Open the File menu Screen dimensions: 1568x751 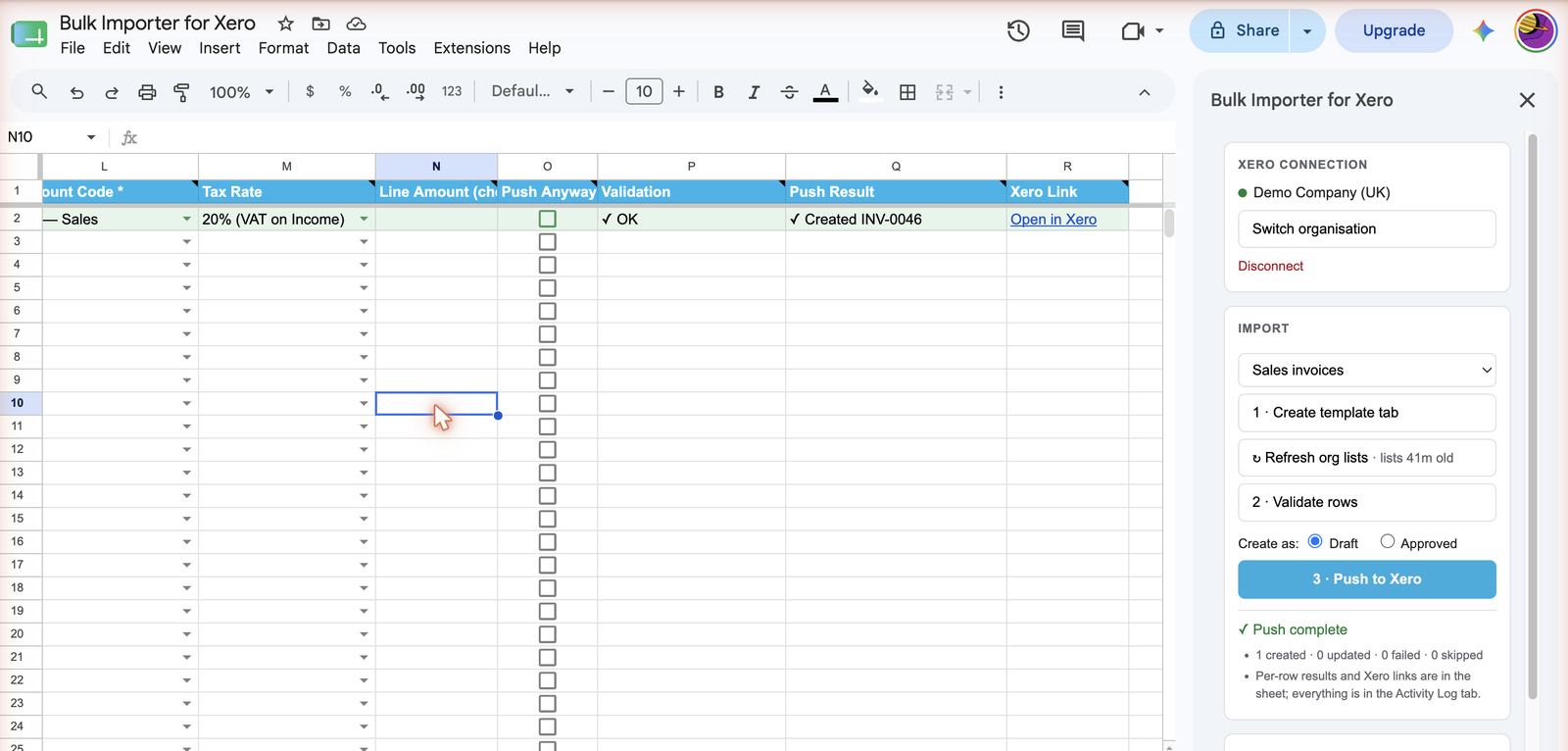pyautogui.click(x=73, y=48)
